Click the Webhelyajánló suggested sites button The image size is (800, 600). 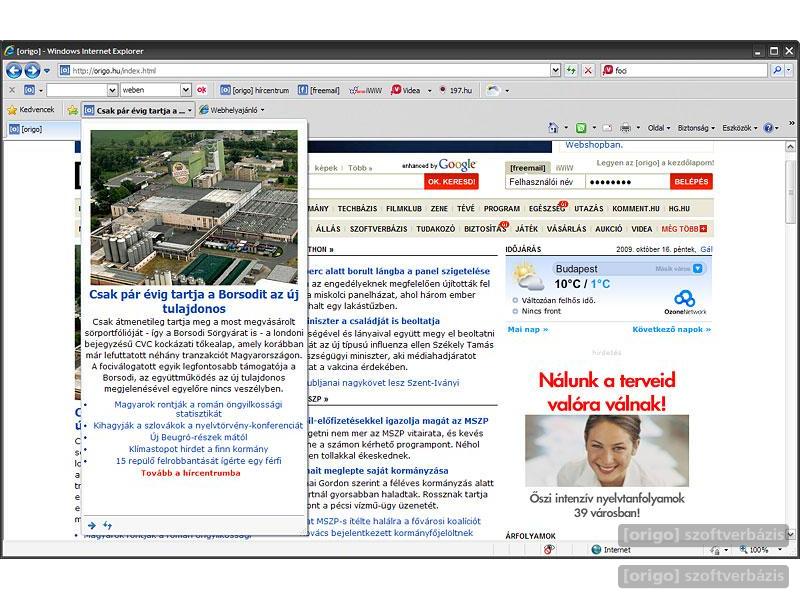(232, 110)
